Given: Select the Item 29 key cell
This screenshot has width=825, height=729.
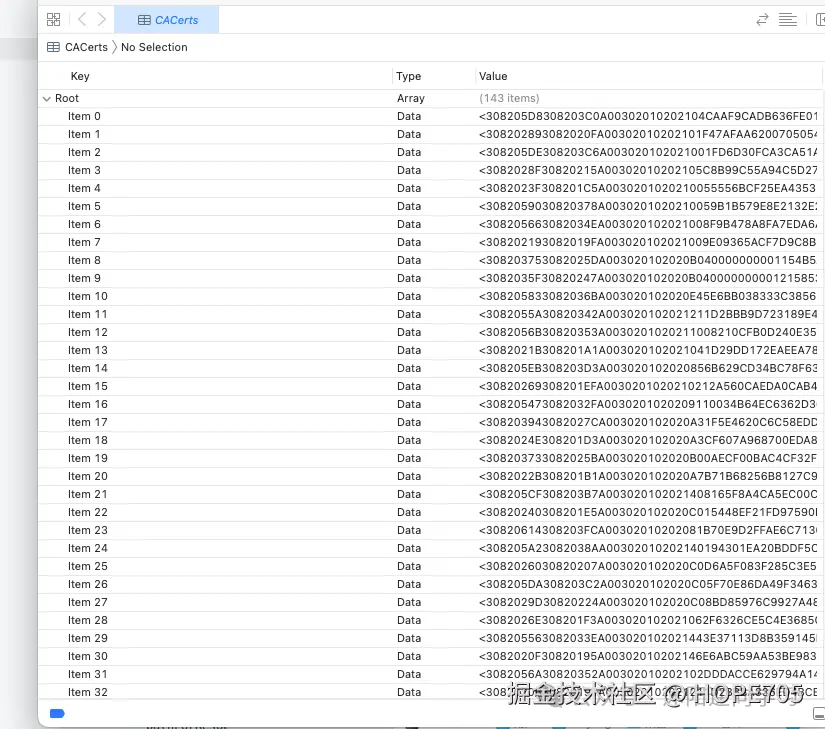Looking at the screenshot, I should coord(87,638).
